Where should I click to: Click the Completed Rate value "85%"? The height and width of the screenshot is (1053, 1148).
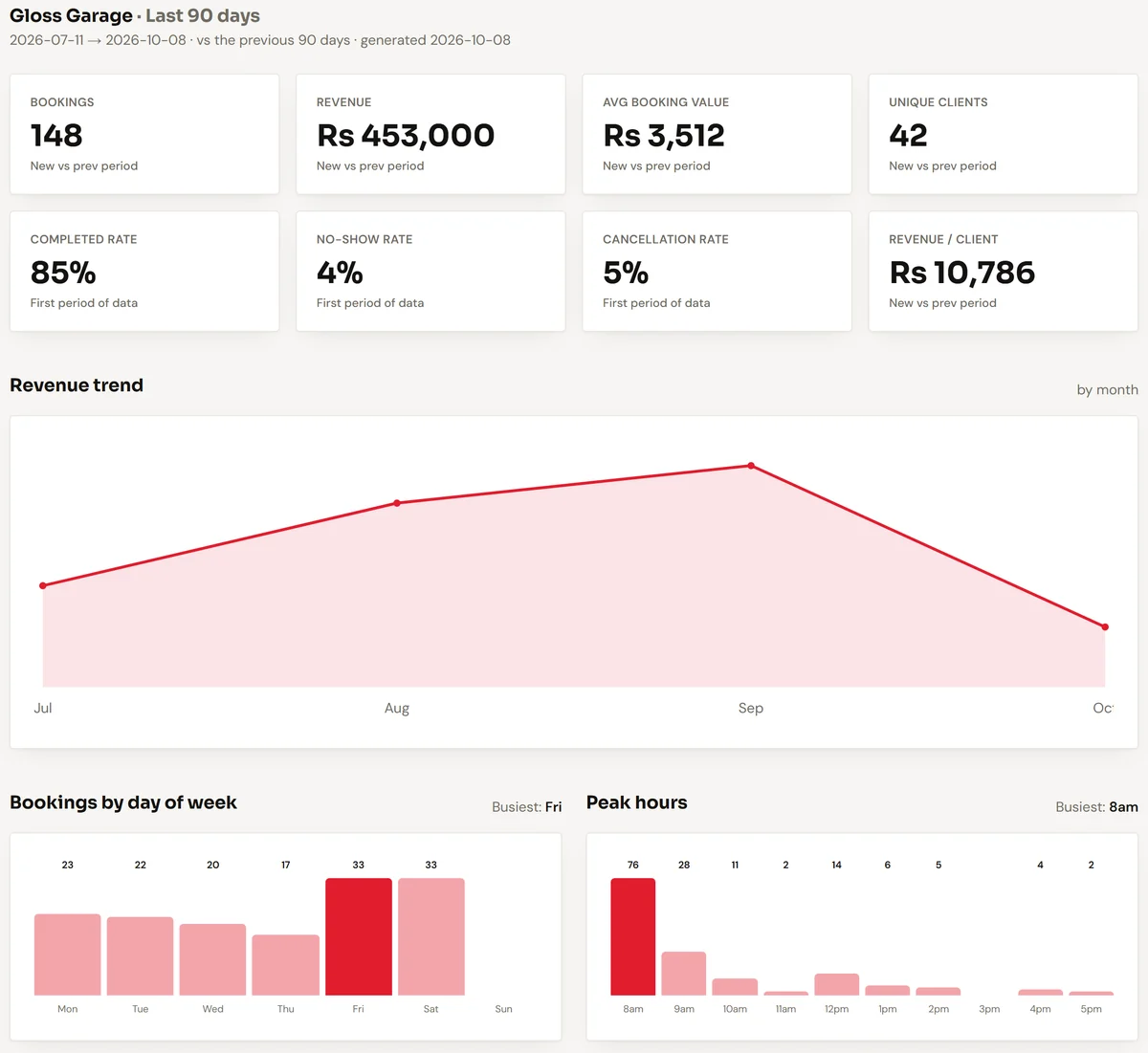tap(63, 273)
